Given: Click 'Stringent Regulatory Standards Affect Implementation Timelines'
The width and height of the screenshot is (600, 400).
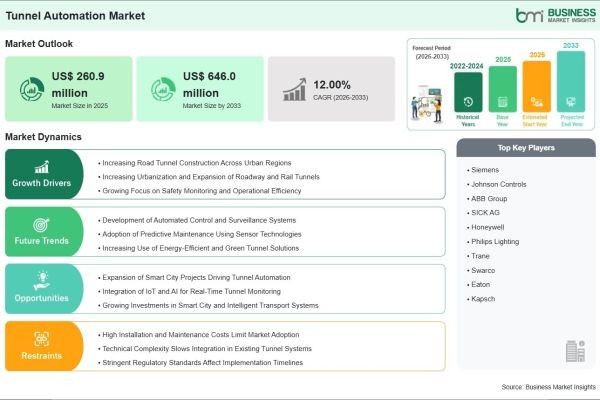Looking at the screenshot, I should point(201,362).
